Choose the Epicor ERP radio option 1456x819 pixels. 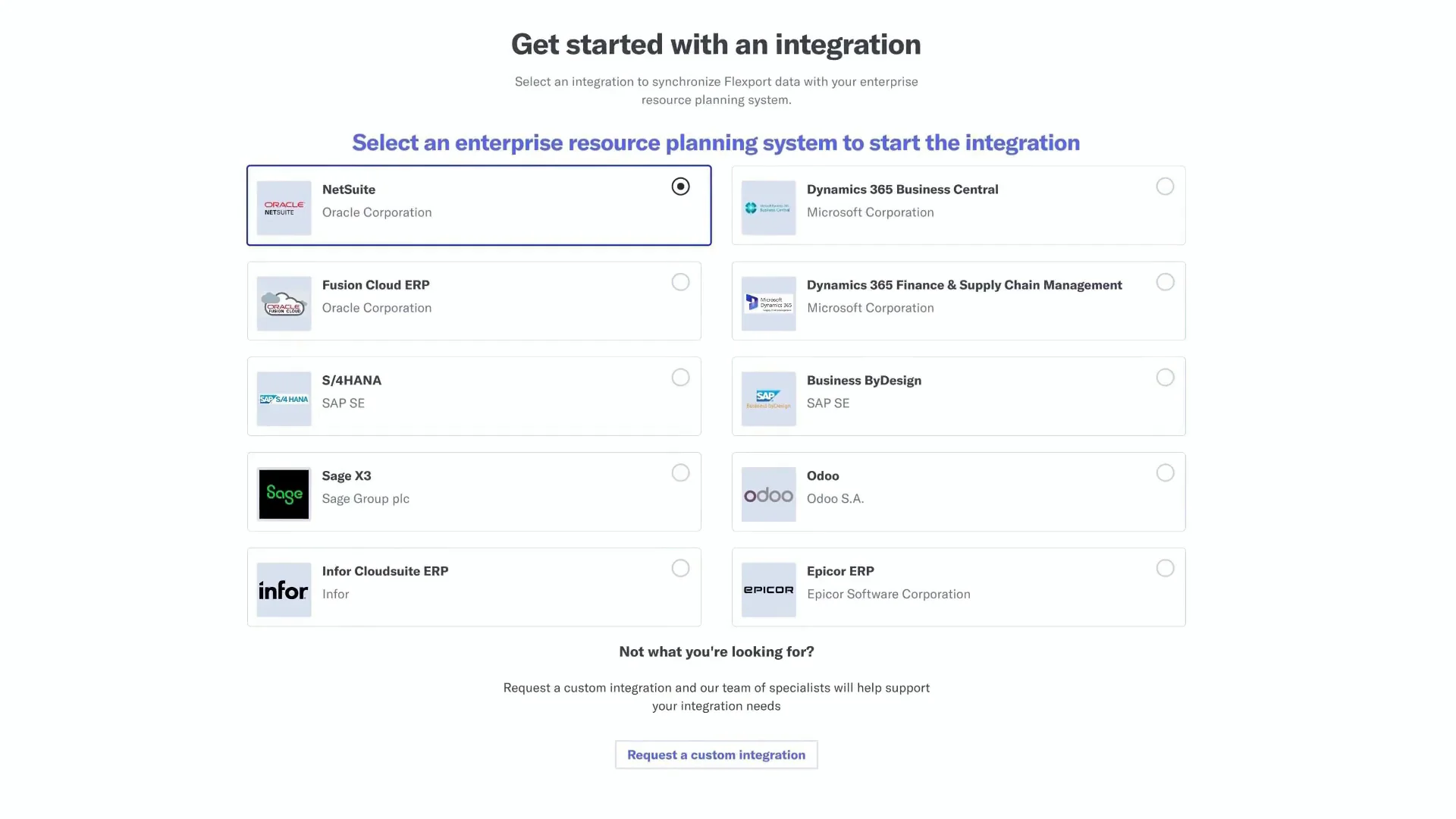(1165, 569)
